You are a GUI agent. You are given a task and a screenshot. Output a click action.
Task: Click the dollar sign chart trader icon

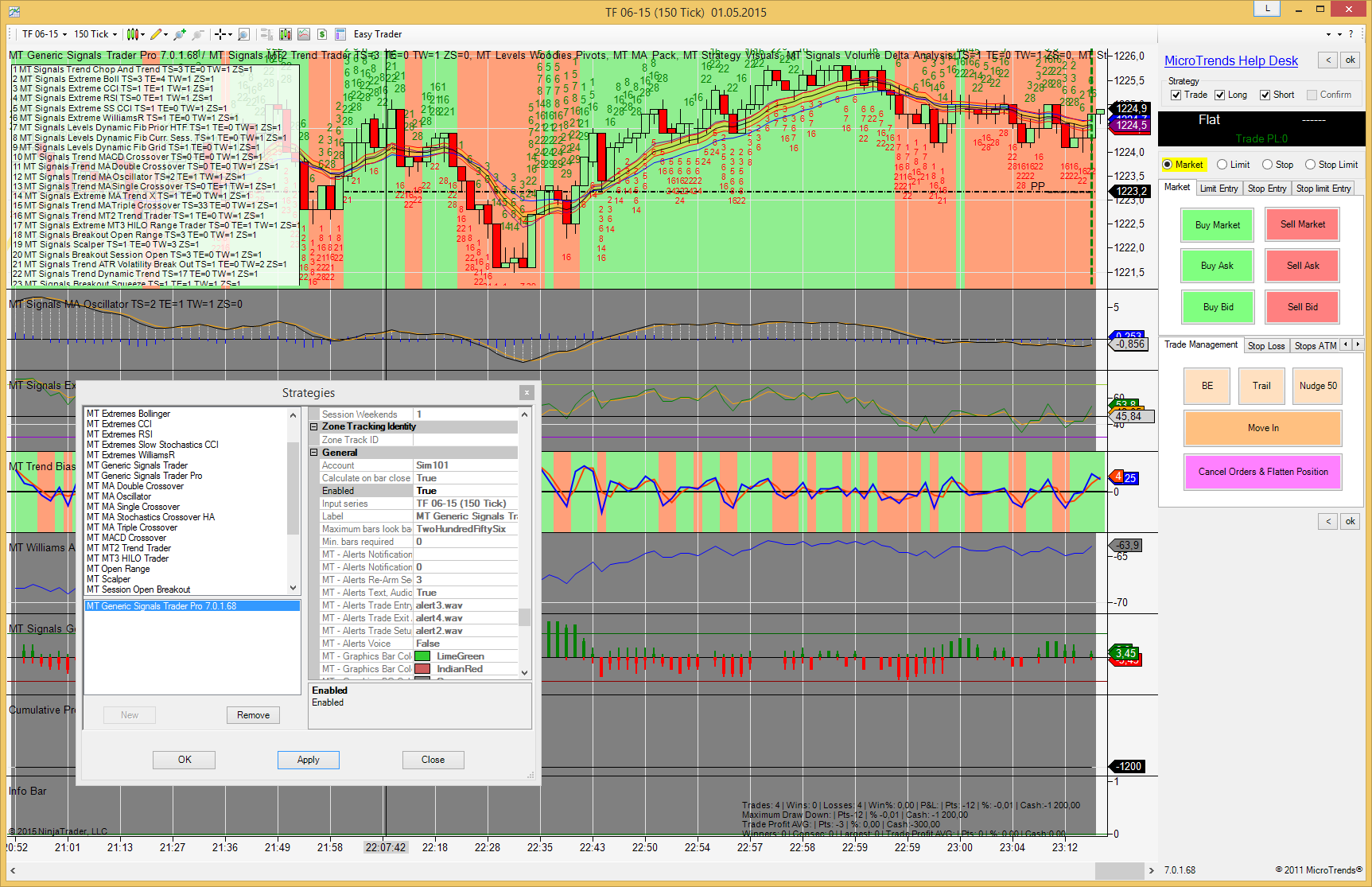tap(322, 34)
